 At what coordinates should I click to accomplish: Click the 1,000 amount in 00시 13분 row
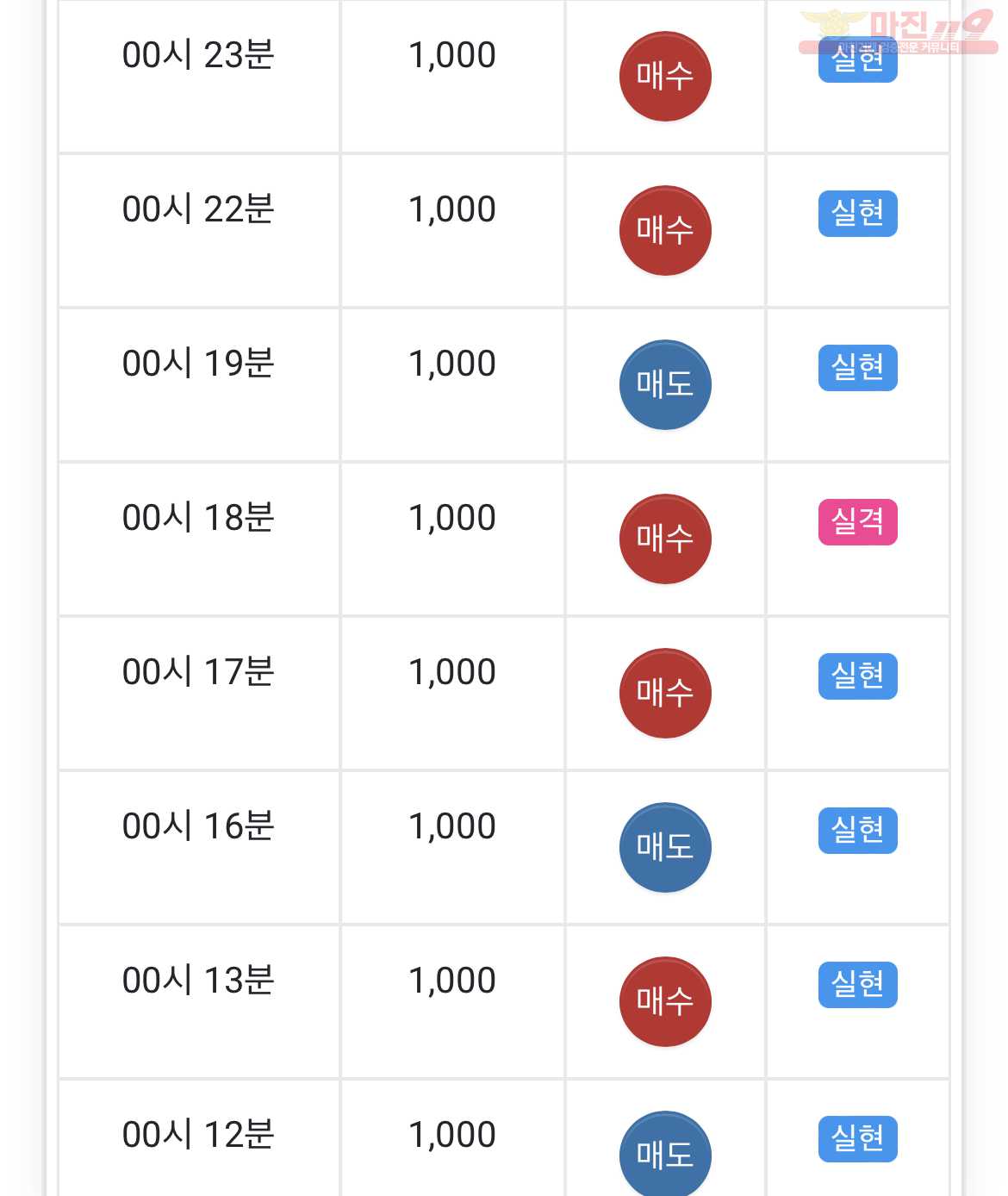click(452, 981)
